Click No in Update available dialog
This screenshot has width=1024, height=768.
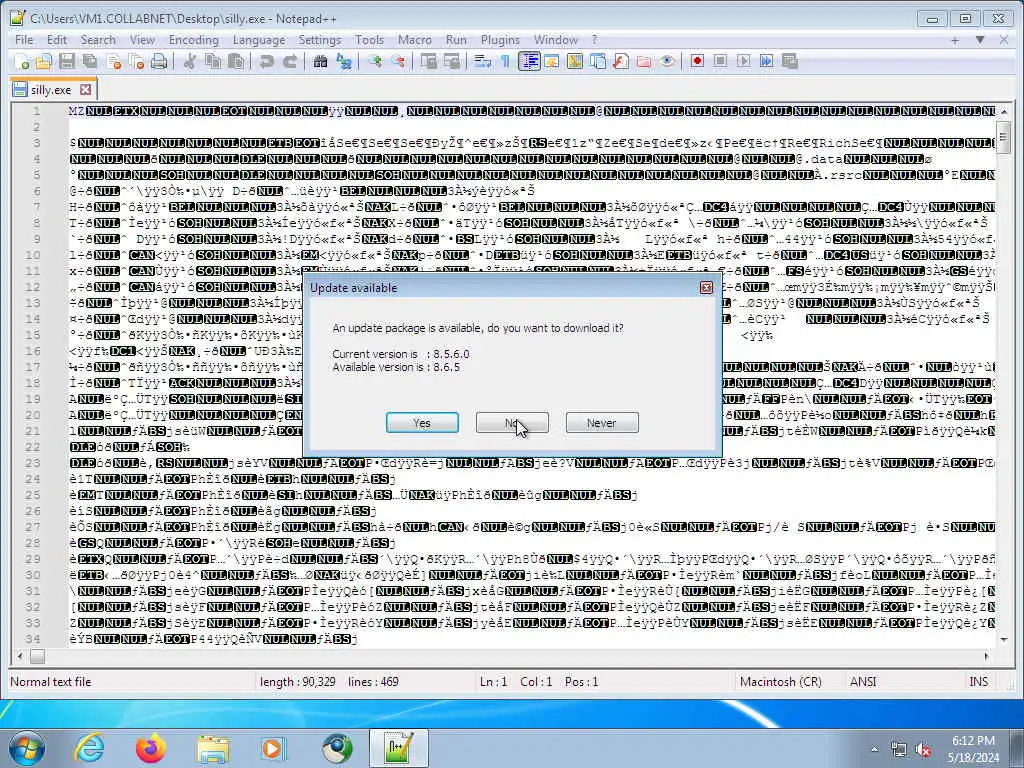pos(512,423)
